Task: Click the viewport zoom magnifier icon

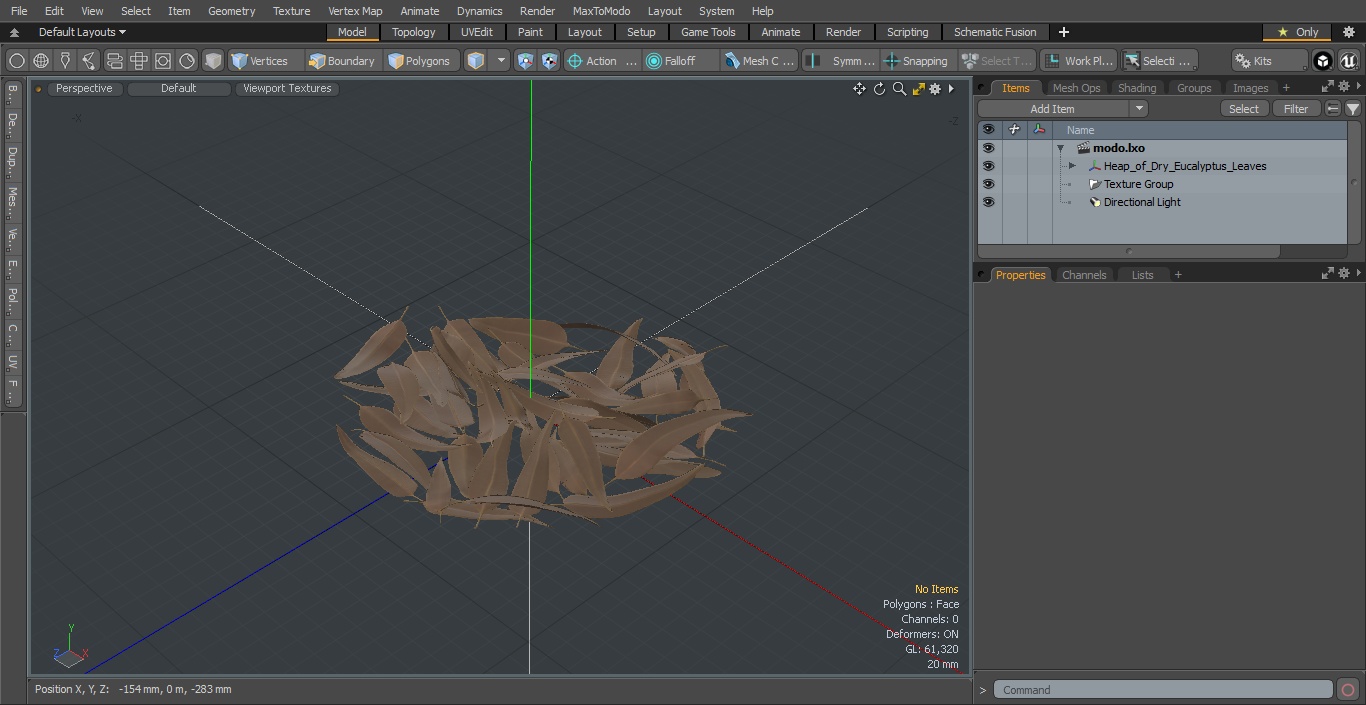Action: [899, 89]
